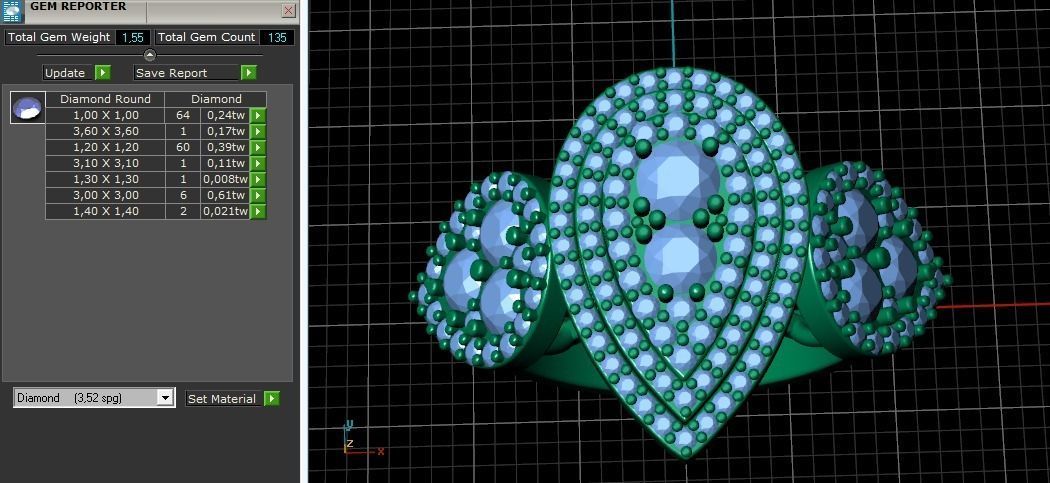Click the count cell showing 6

point(183,196)
